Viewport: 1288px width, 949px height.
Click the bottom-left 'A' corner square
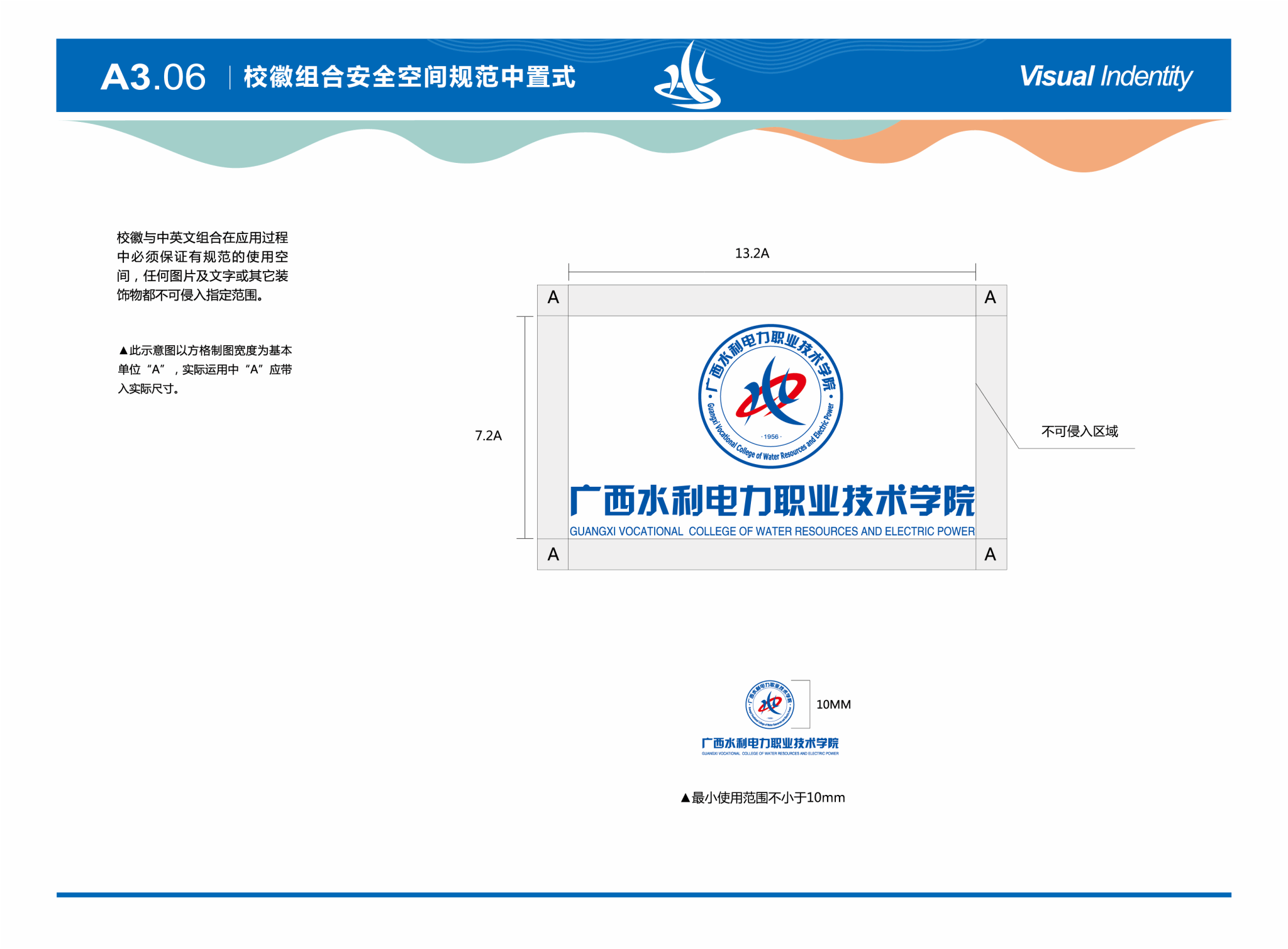(553, 555)
